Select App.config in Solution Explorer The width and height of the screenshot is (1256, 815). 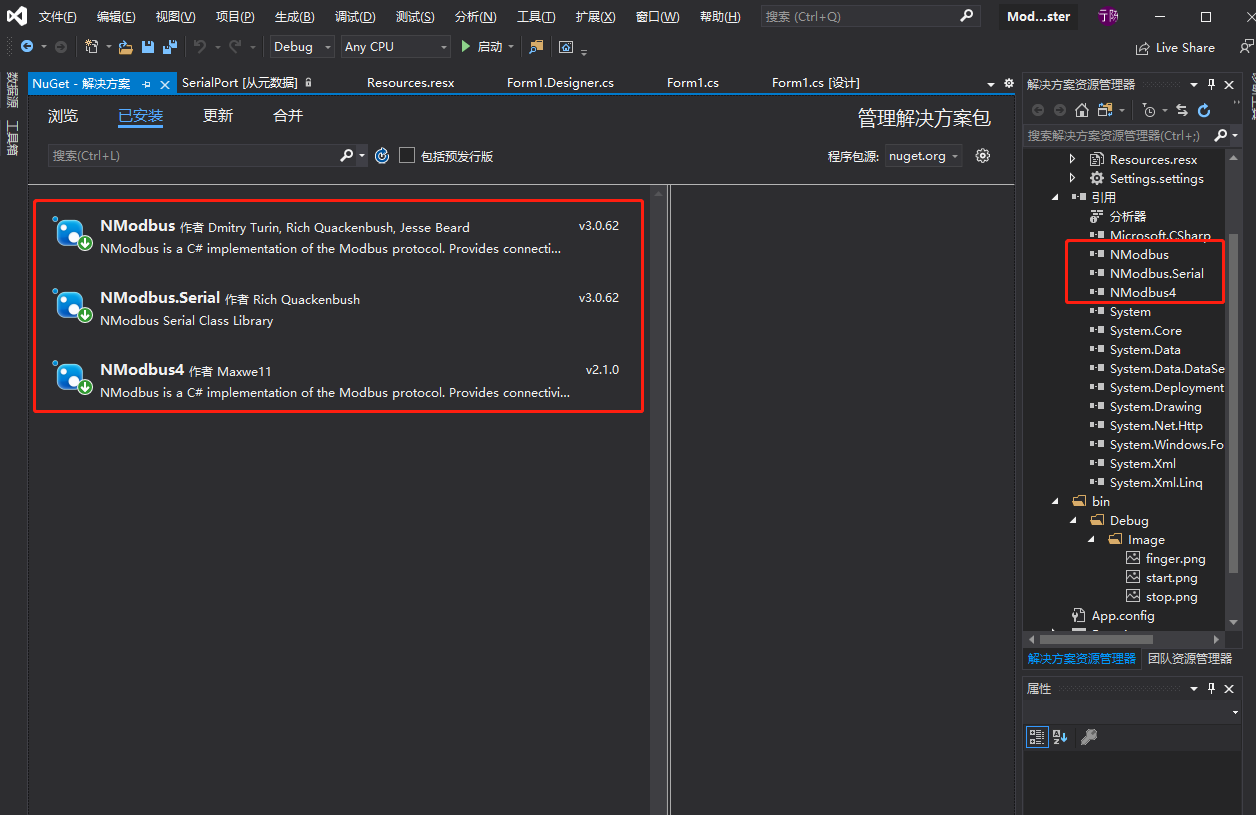coord(1123,615)
